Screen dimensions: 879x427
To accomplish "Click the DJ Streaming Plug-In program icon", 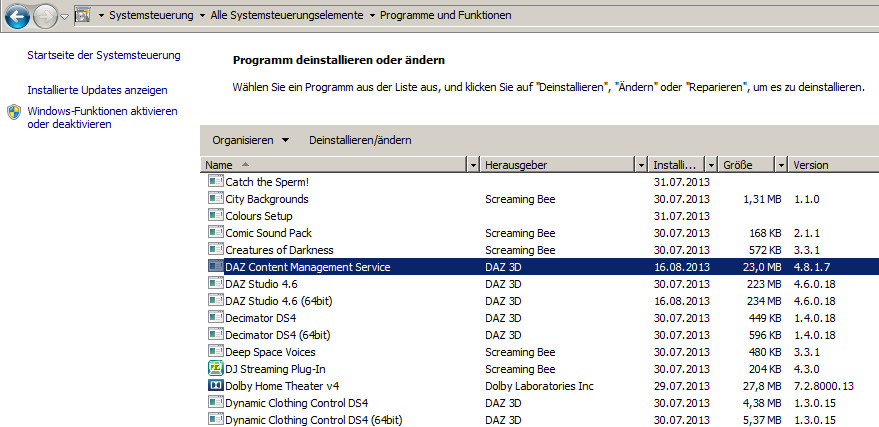I will [x=216, y=368].
